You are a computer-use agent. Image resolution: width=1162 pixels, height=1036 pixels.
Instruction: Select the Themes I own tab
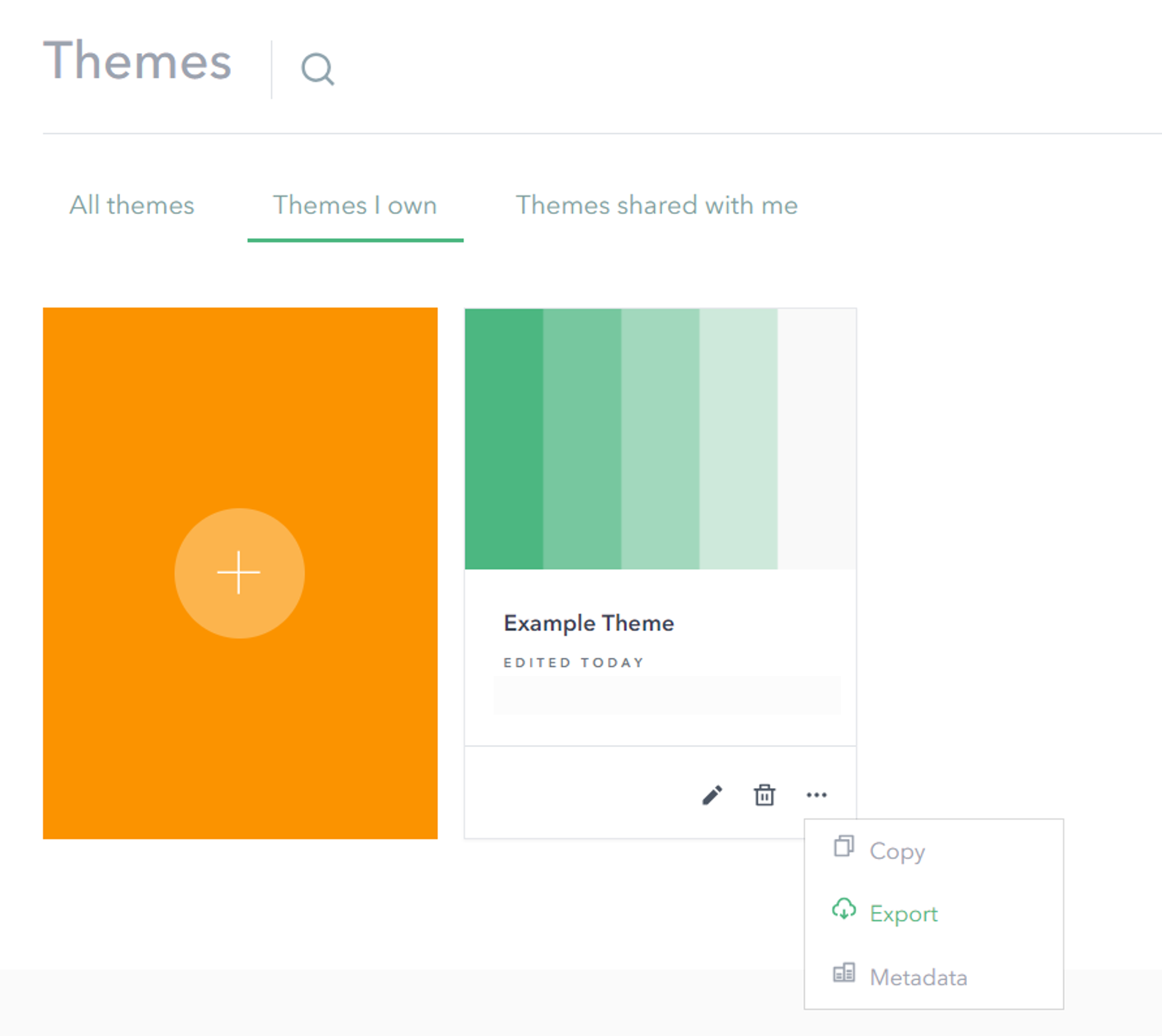[x=355, y=206]
